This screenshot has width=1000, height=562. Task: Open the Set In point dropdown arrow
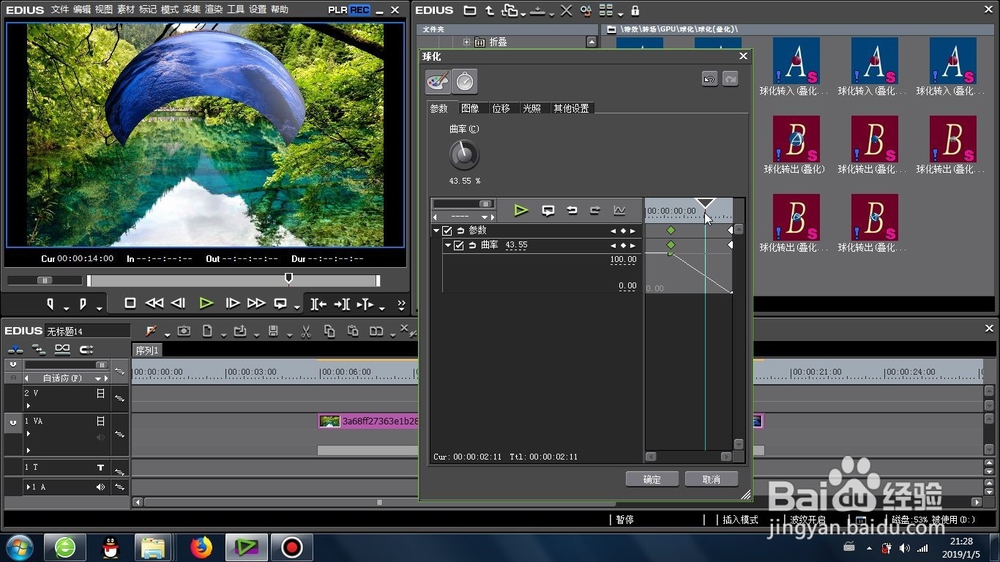[x=66, y=308]
